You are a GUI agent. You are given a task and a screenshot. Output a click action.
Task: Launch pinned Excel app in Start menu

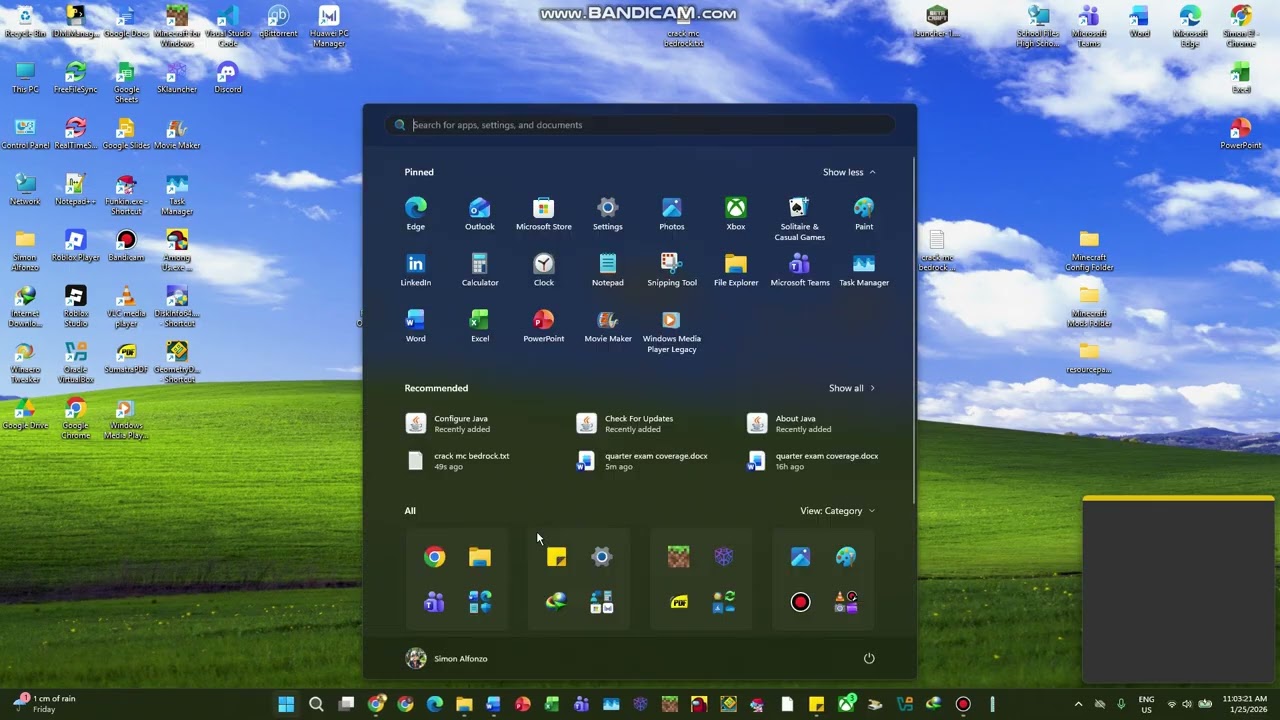click(479, 326)
